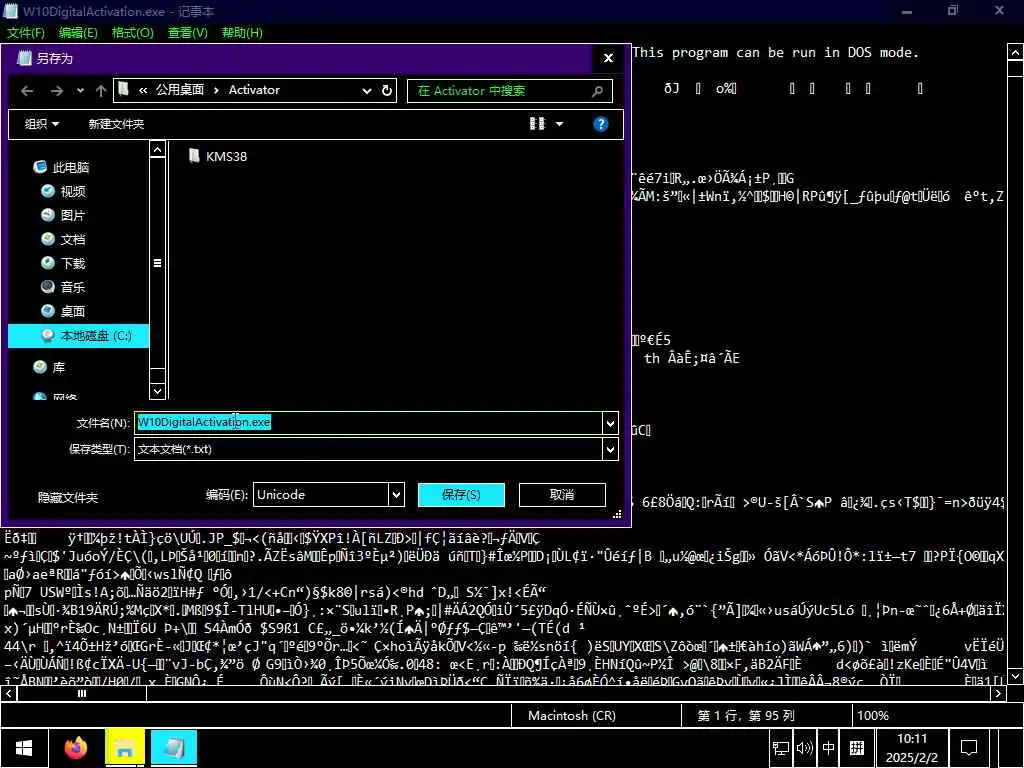The height and width of the screenshot is (768, 1024).
Task: Click the Macintosh (CR) status text
Action: 571,716
